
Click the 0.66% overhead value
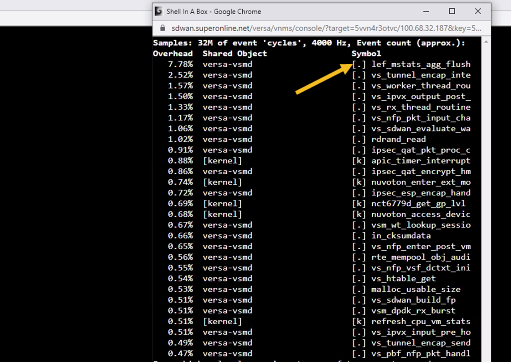(x=180, y=236)
